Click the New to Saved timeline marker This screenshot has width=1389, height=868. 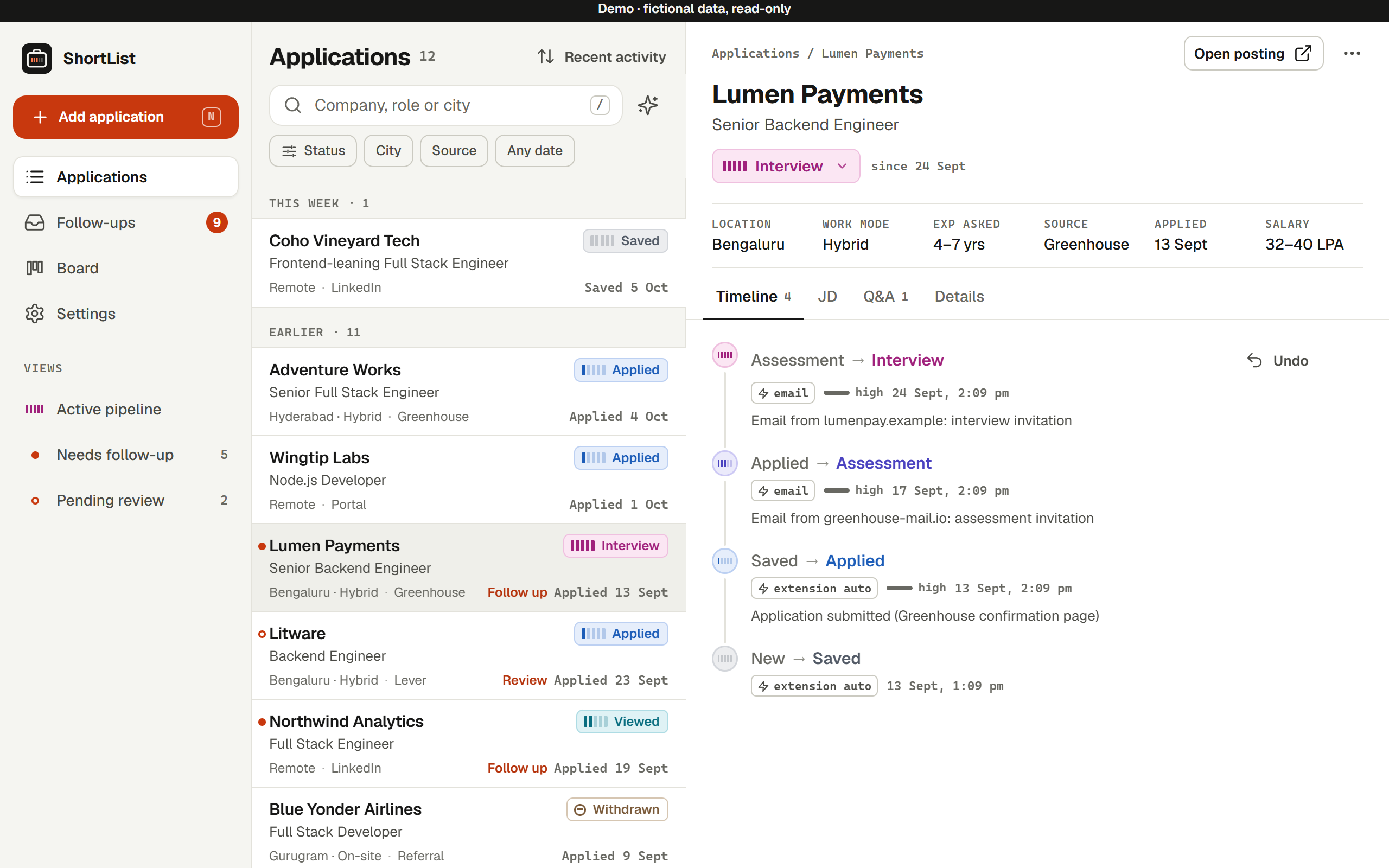pyautogui.click(x=724, y=659)
